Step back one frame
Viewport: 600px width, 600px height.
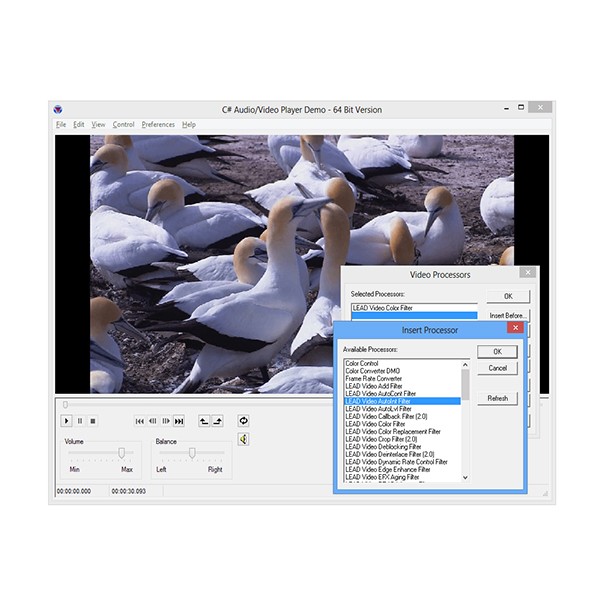[x=153, y=421]
